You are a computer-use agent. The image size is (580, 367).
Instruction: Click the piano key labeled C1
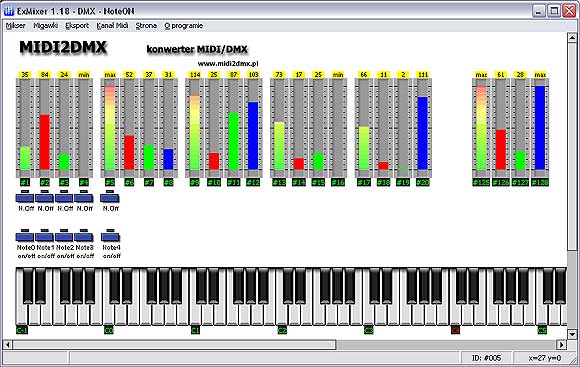195,314
